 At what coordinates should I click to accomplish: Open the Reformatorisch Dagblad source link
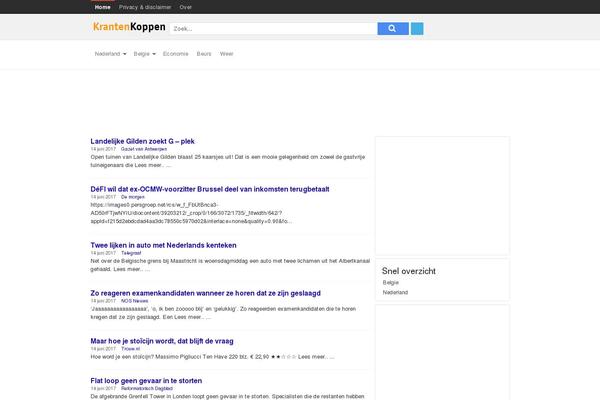[147, 389]
